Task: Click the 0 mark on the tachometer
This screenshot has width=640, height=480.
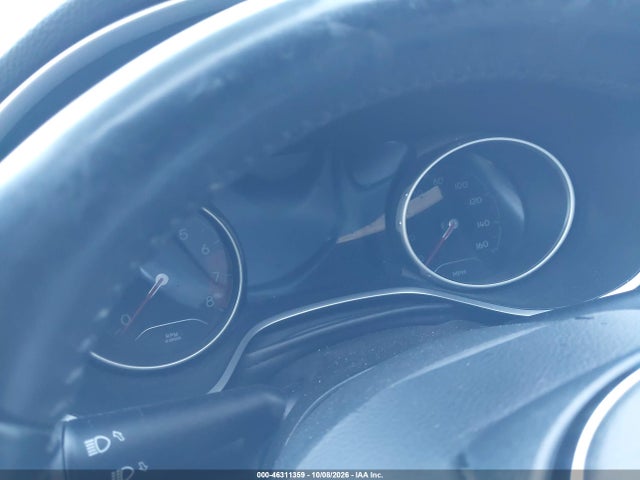Action: click(x=126, y=319)
